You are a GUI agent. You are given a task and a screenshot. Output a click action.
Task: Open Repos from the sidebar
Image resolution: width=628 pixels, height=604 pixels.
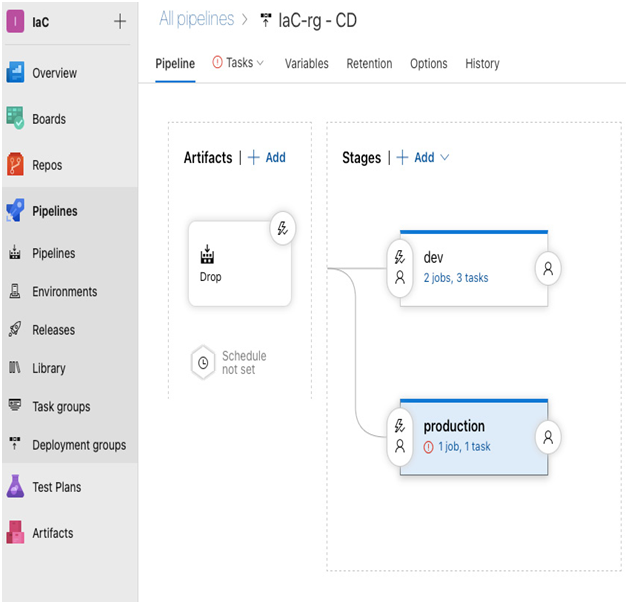point(47,165)
